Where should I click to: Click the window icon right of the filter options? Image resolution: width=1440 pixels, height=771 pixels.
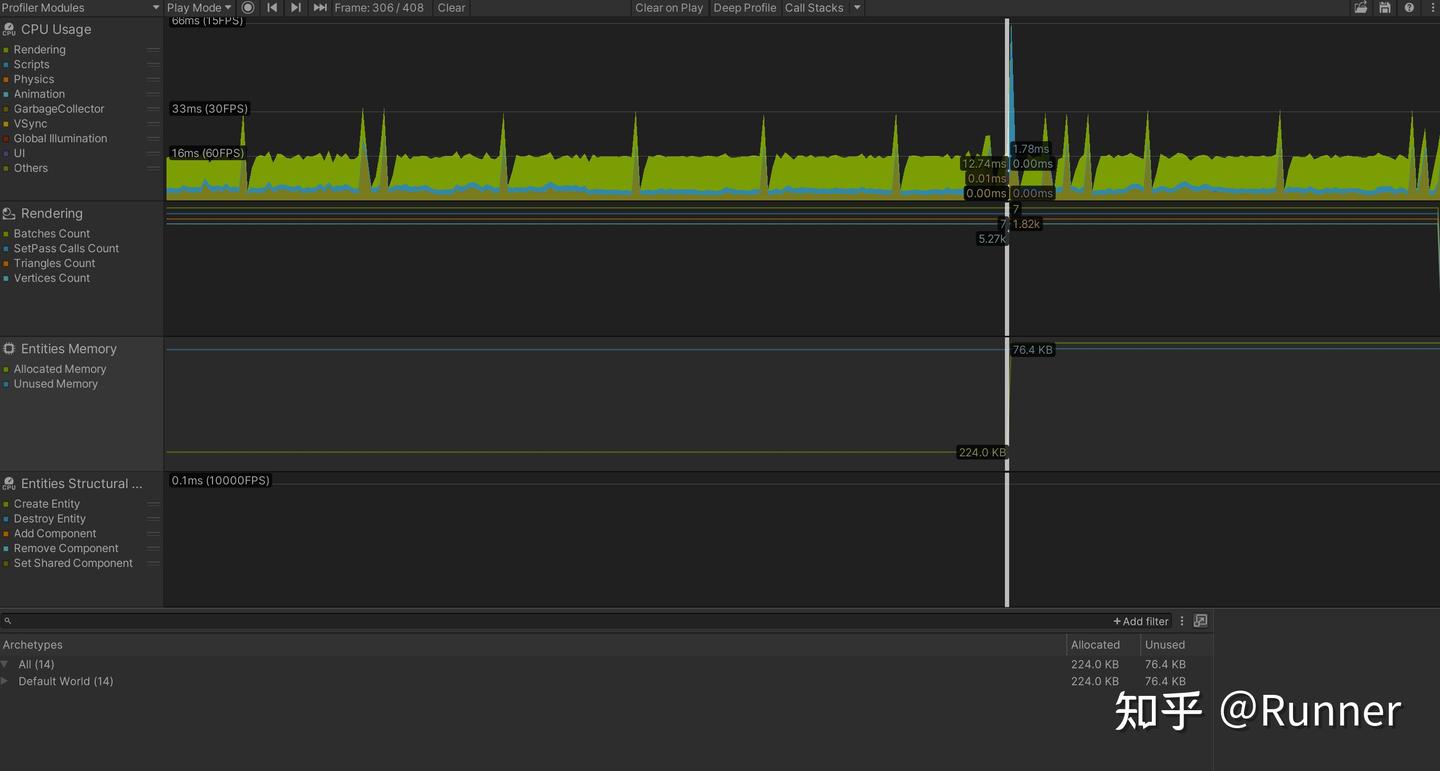coord(1201,621)
